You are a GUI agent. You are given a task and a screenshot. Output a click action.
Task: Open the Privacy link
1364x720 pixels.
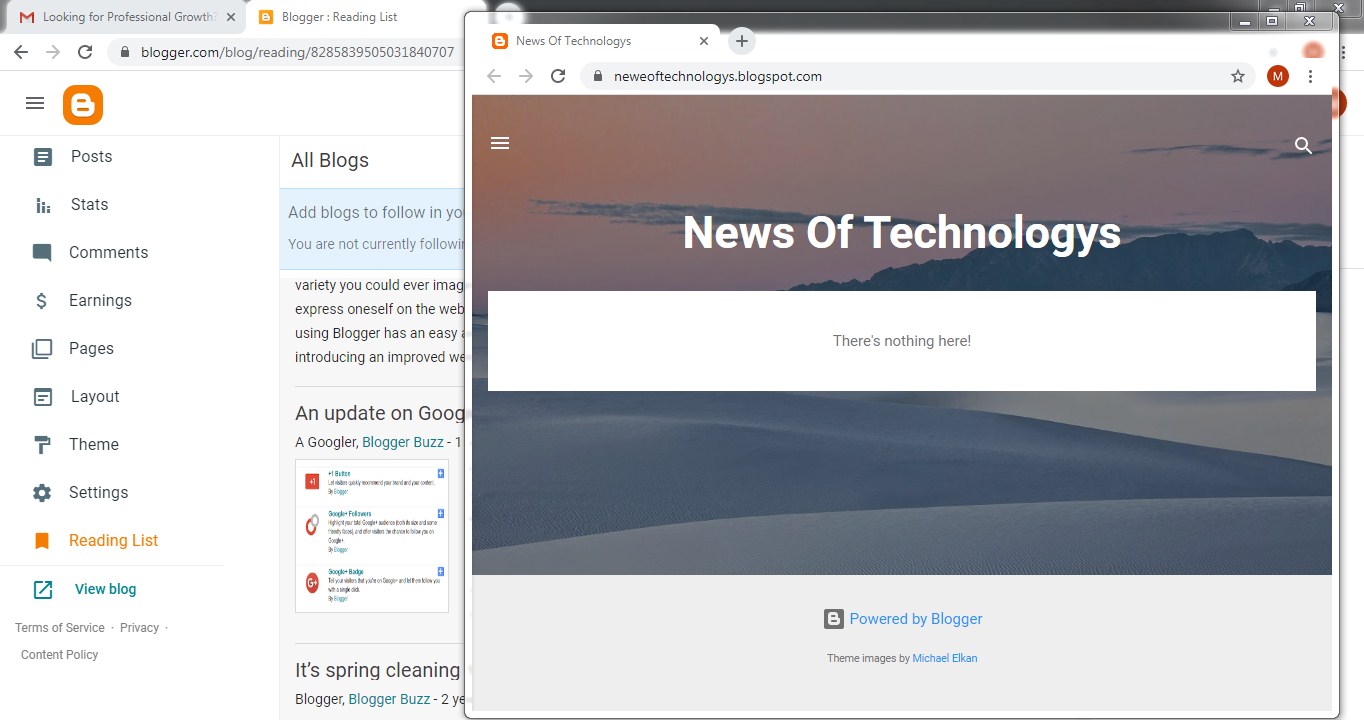(x=139, y=628)
